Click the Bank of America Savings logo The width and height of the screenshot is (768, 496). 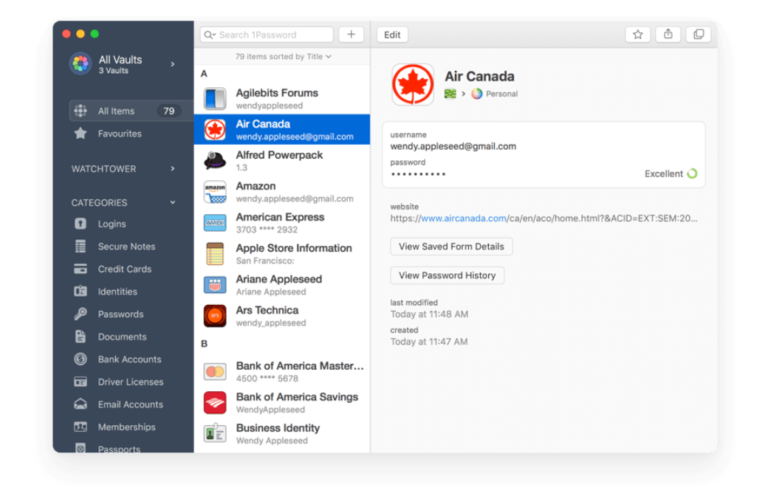pyautogui.click(x=215, y=402)
